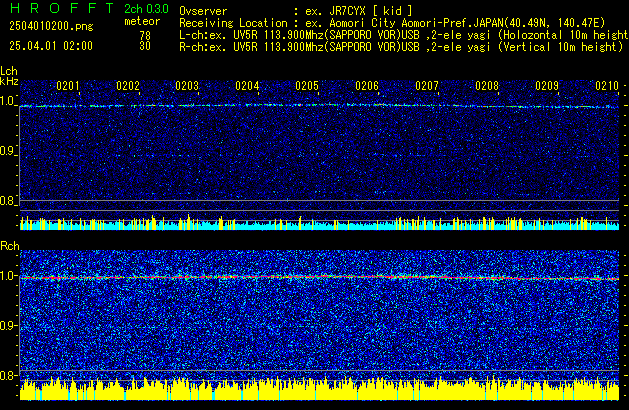Select the L-ch receiver description line
Viewport: 629px width, 410px height.
pyautogui.click(x=404, y=35)
